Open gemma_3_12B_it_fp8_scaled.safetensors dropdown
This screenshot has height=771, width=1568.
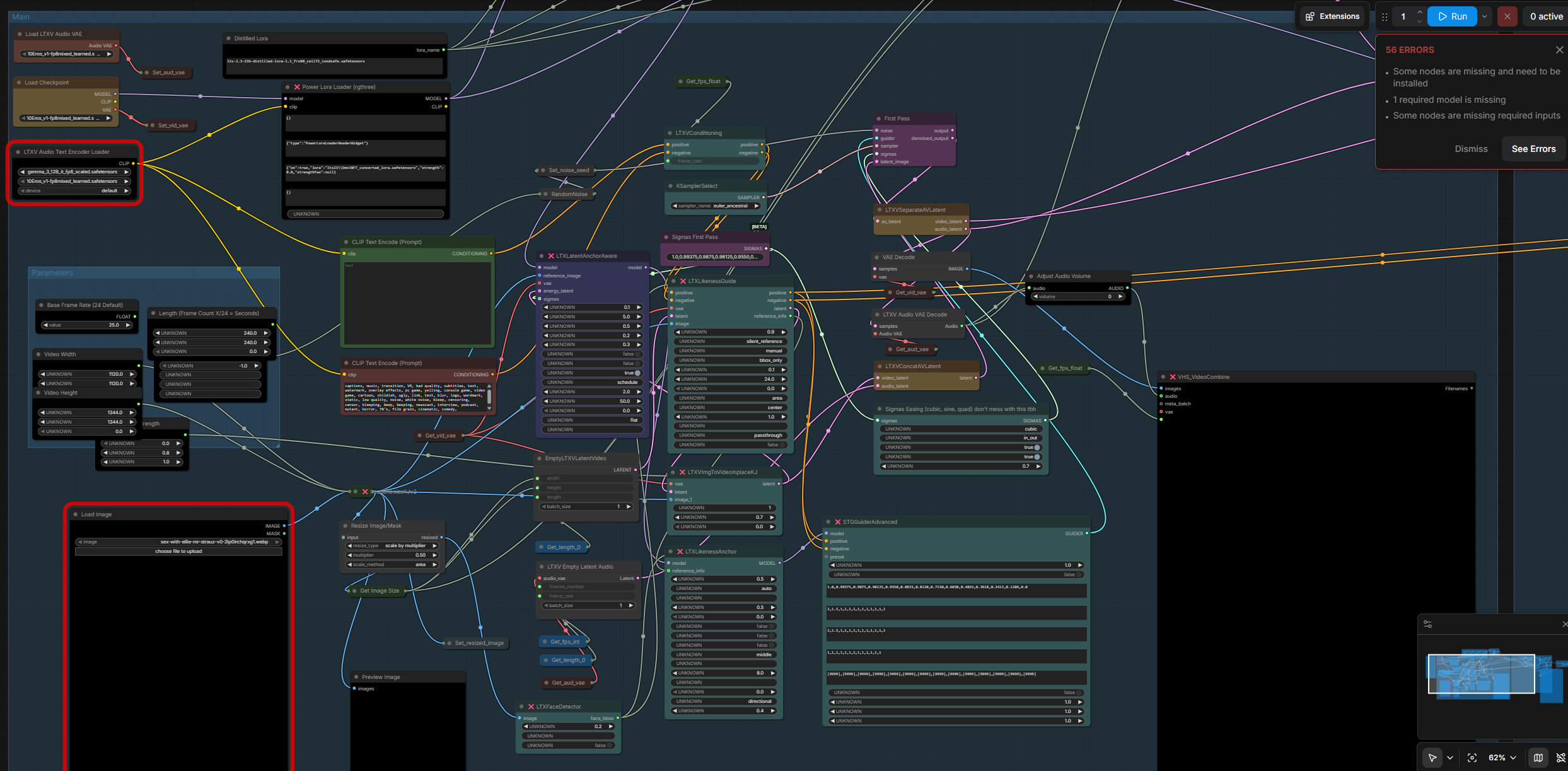pyautogui.click(x=74, y=172)
